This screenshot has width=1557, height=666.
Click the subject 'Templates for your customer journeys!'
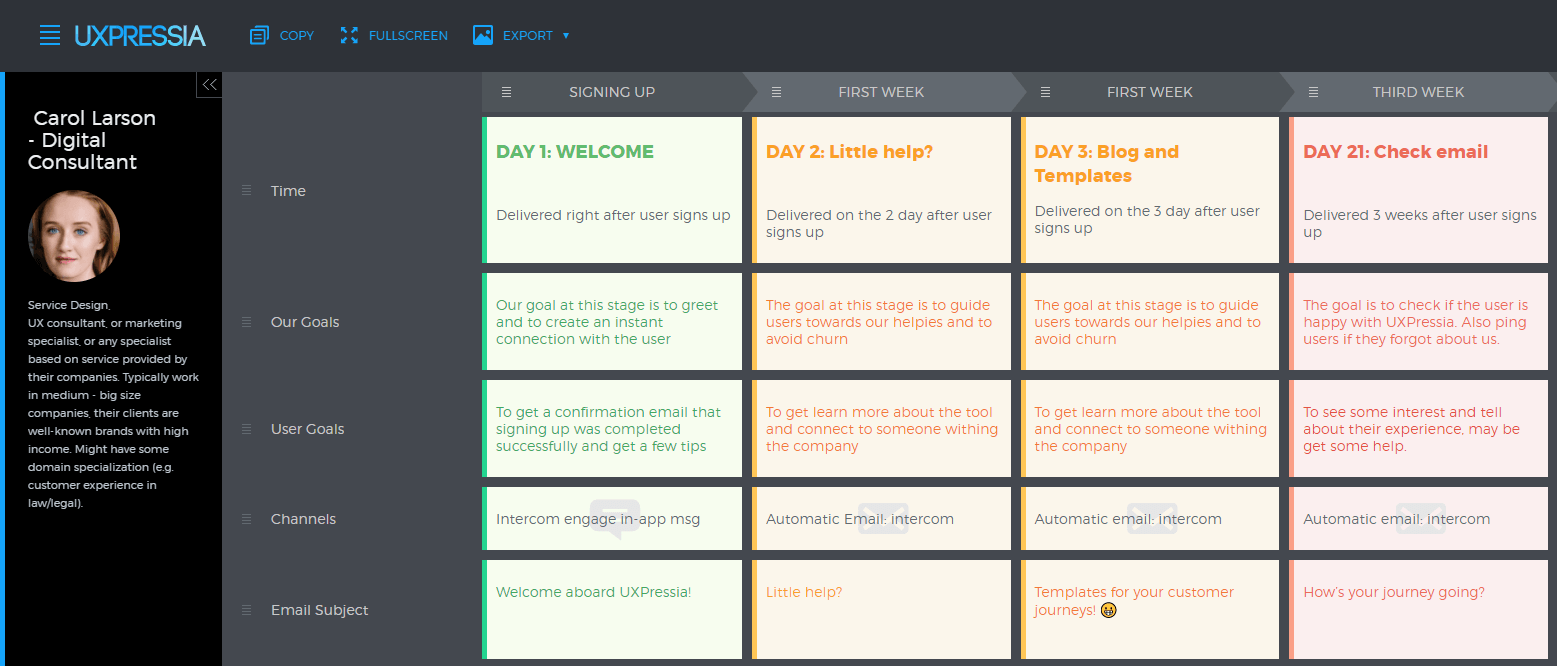coord(1150,609)
